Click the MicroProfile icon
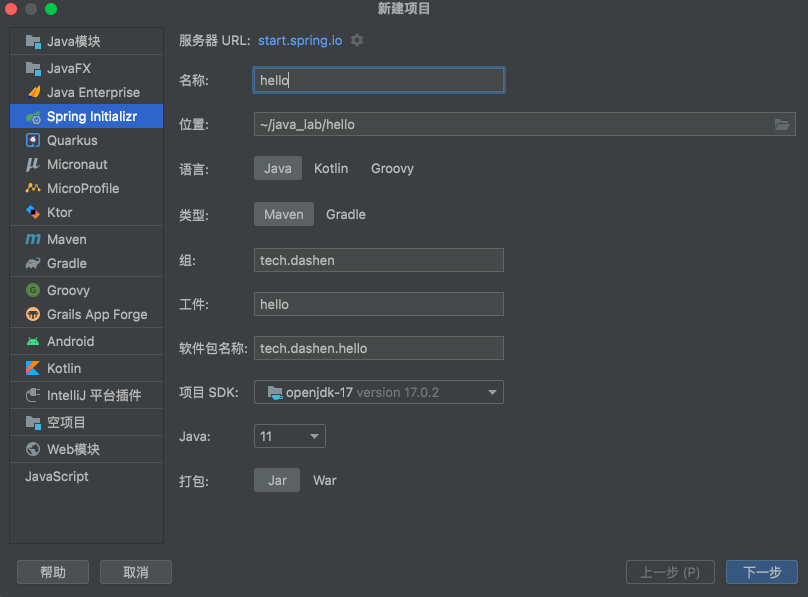Screen dimensions: 808x597 click(x=33, y=188)
